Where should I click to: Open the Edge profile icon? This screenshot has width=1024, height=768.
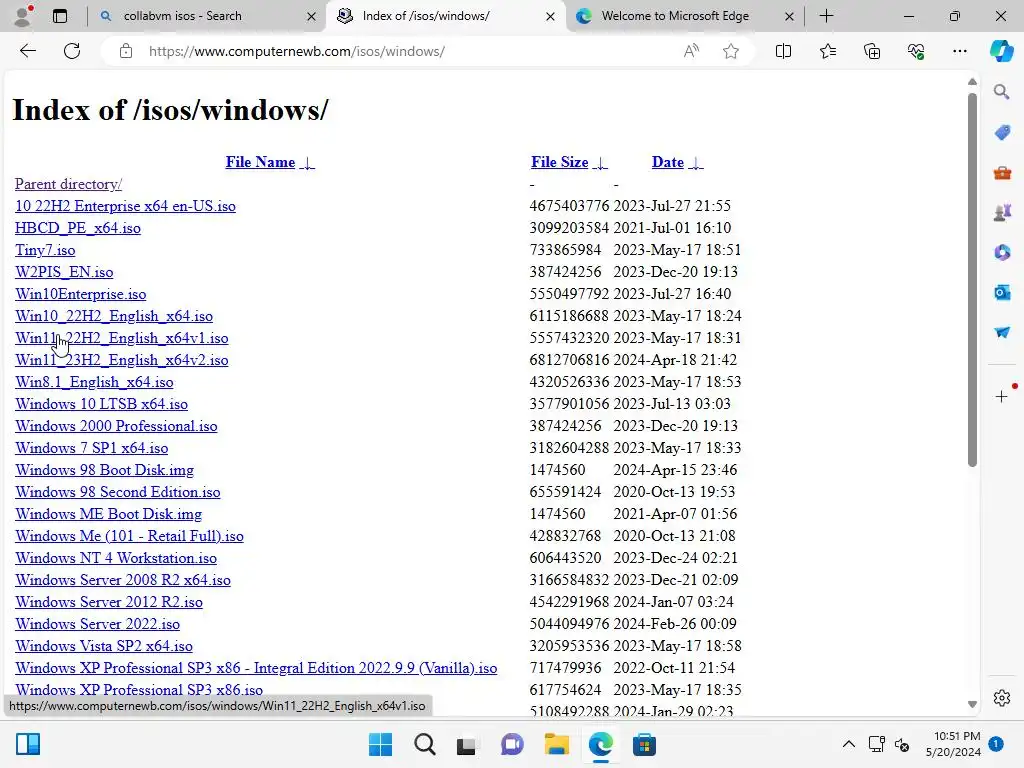click(22, 16)
